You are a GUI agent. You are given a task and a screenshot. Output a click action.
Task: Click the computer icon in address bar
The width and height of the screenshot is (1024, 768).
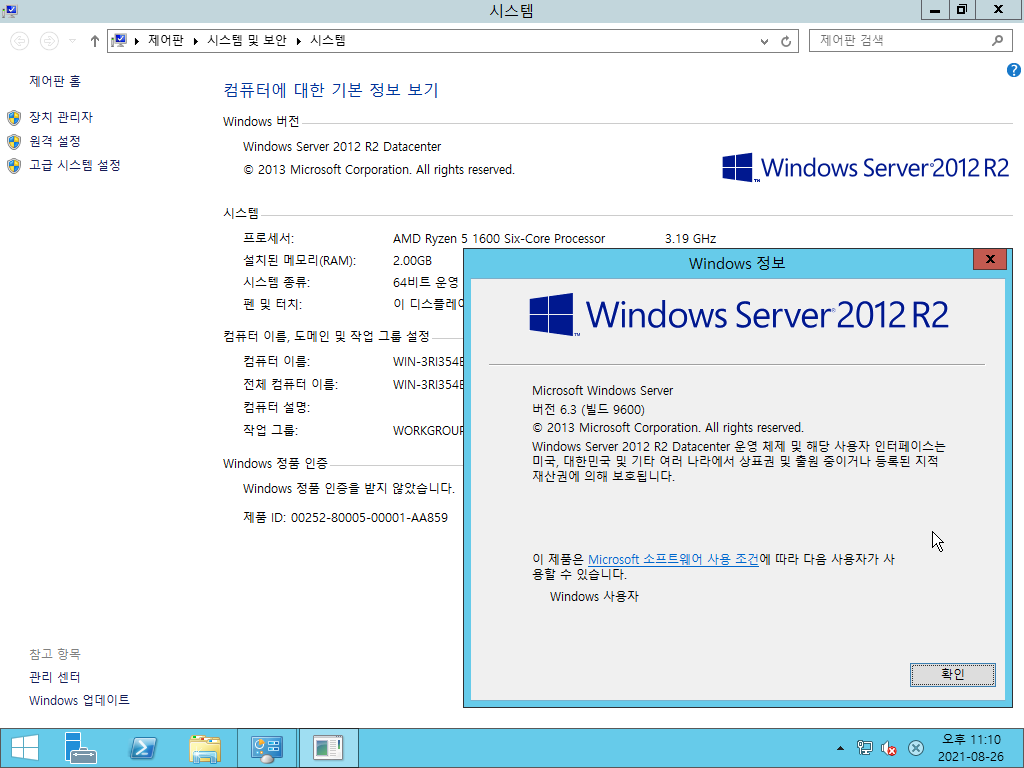point(119,40)
